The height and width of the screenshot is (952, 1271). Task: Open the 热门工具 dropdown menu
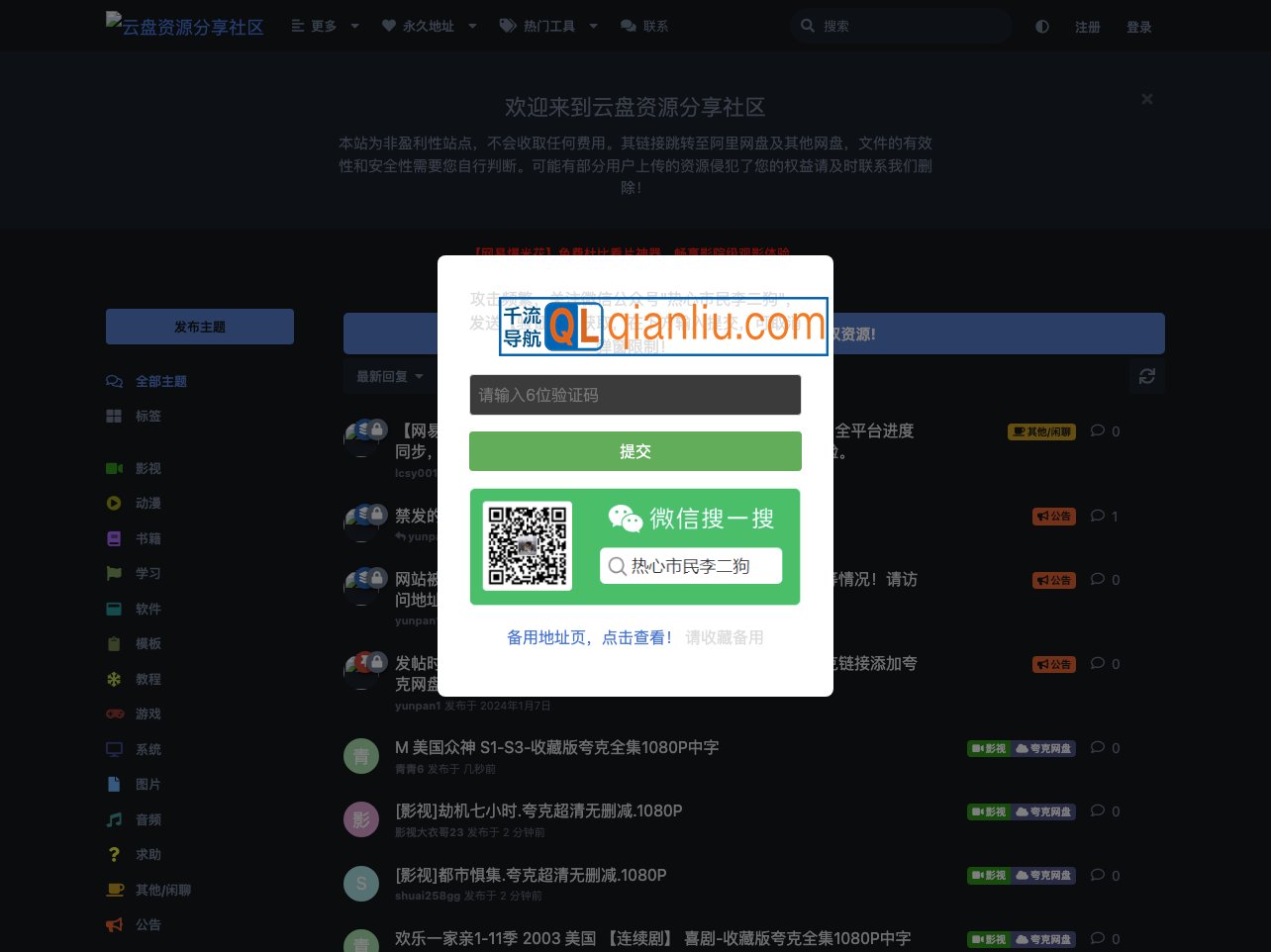coord(550,26)
